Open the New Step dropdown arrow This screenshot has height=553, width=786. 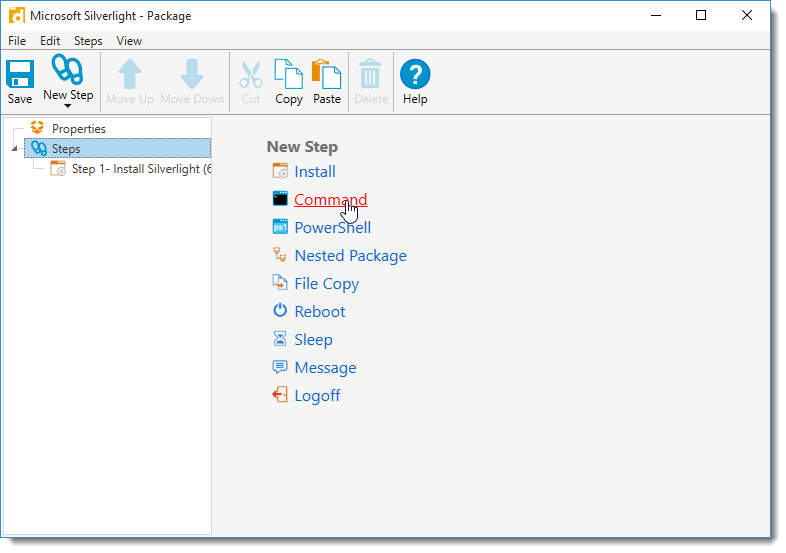(68, 106)
